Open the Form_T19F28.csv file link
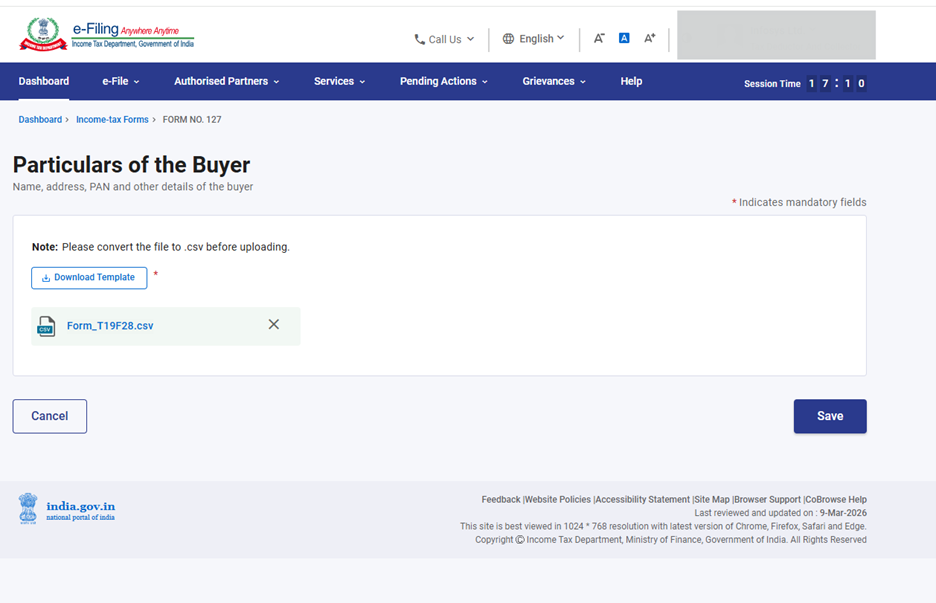 110,326
